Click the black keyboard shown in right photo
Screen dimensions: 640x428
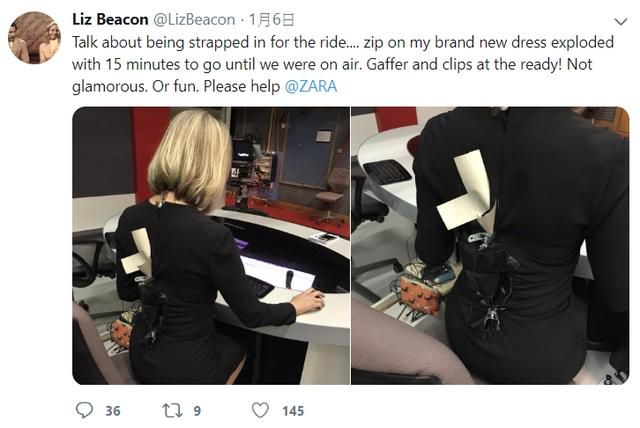coord(387,172)
